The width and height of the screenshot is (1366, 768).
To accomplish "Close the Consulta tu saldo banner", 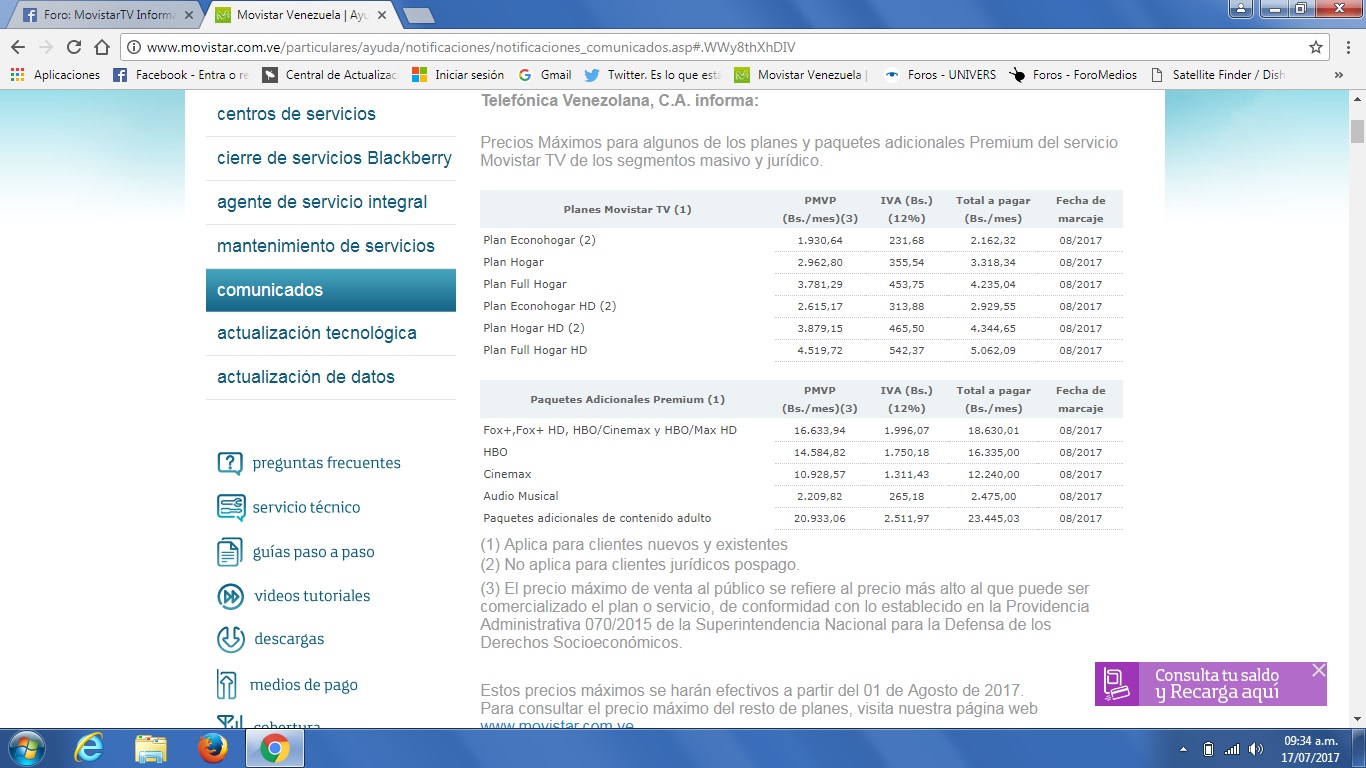I will point(1318,670).
